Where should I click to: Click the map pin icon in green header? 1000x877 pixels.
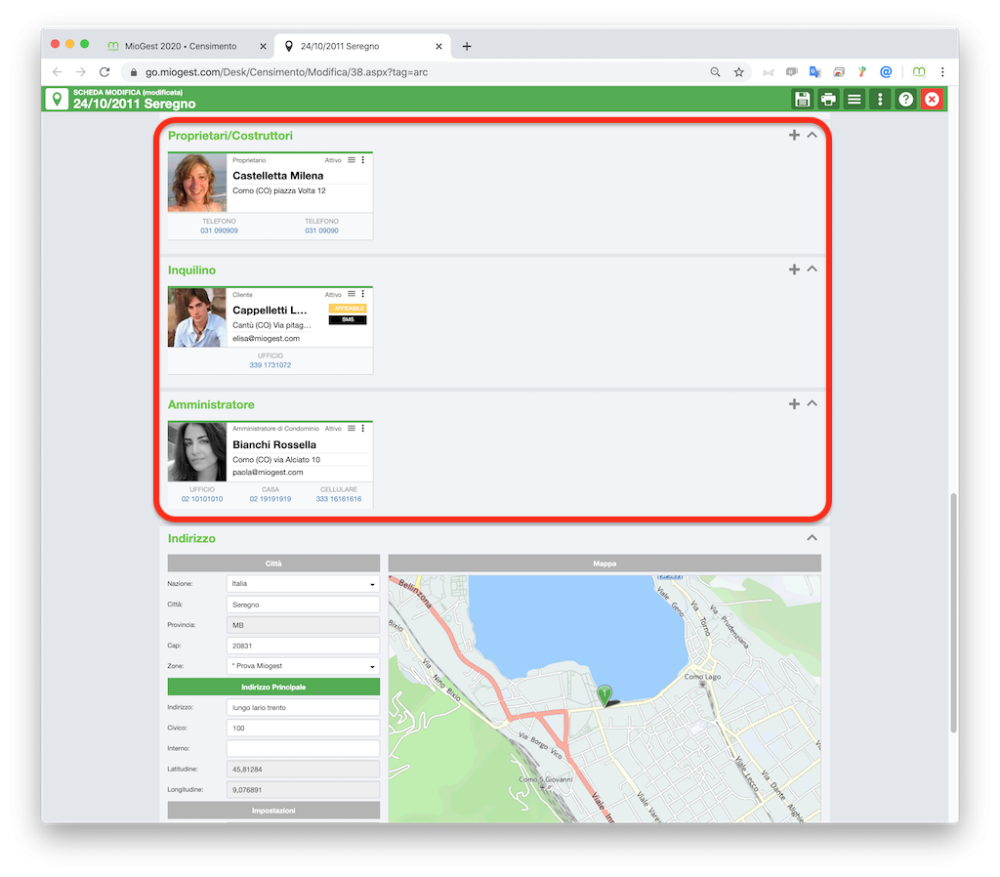click(x=57, y=99)
